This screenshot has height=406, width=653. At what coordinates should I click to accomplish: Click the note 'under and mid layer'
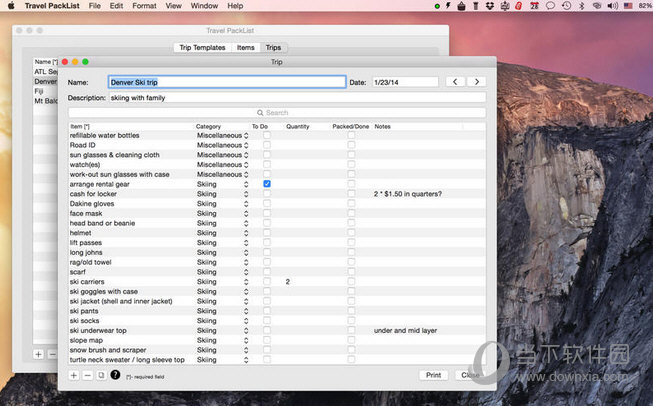pyautogui.click(x=405, y=330)
